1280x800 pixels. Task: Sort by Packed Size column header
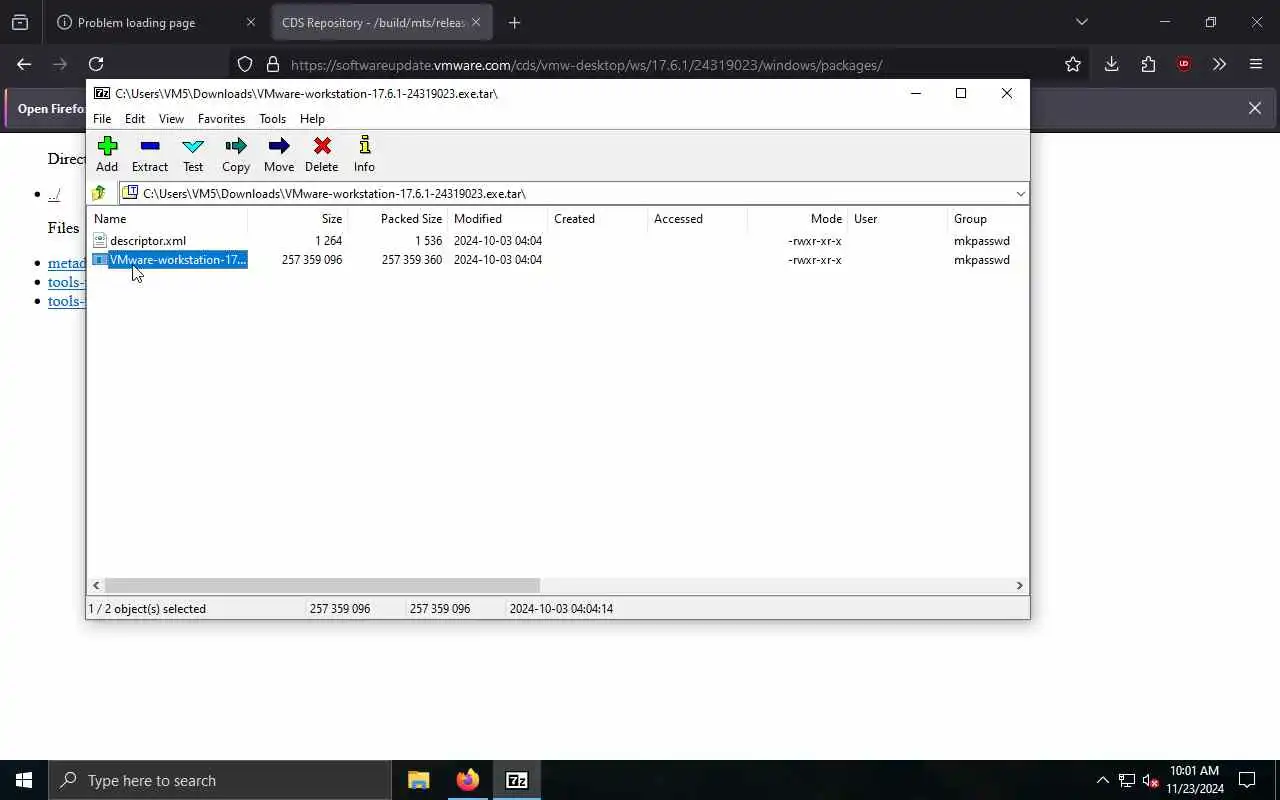coord(398,218)
